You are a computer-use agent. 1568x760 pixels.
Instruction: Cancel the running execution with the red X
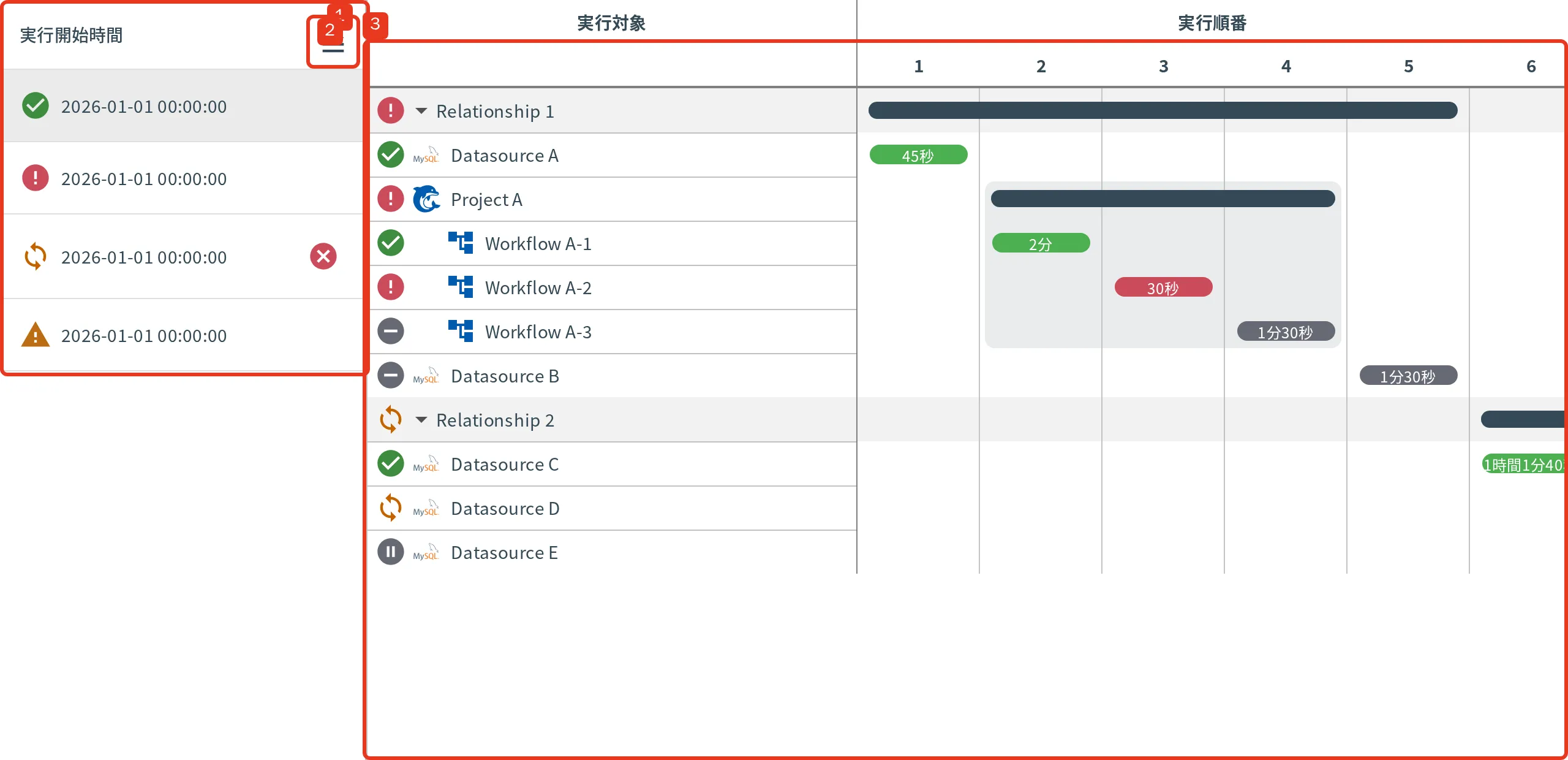pos(323,256)
